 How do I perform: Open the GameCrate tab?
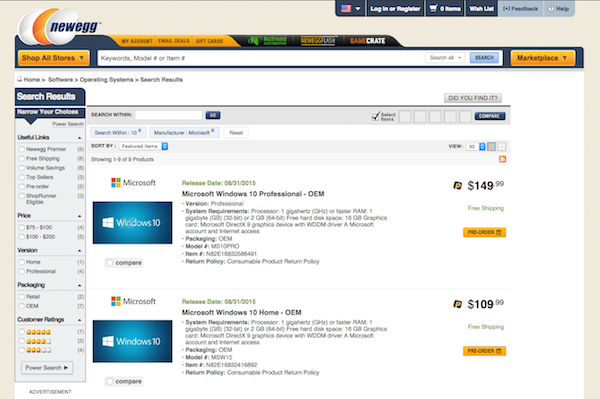pos(367,41)
